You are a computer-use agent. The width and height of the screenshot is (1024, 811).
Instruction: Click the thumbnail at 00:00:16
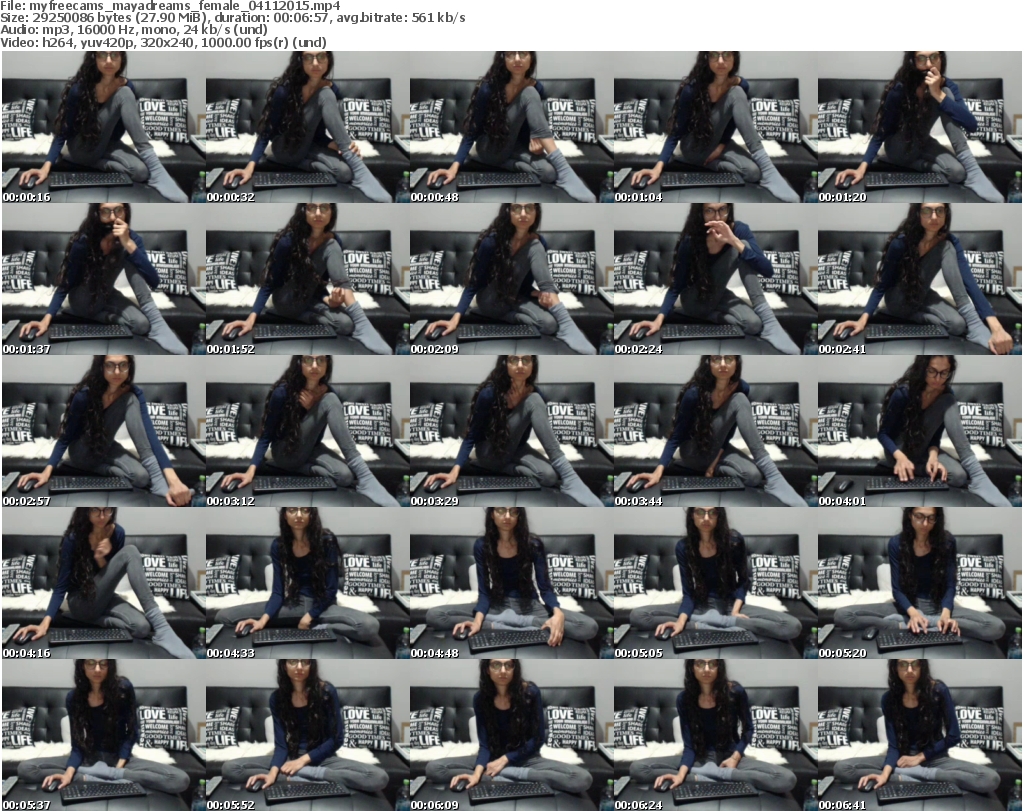click(103, 127)
